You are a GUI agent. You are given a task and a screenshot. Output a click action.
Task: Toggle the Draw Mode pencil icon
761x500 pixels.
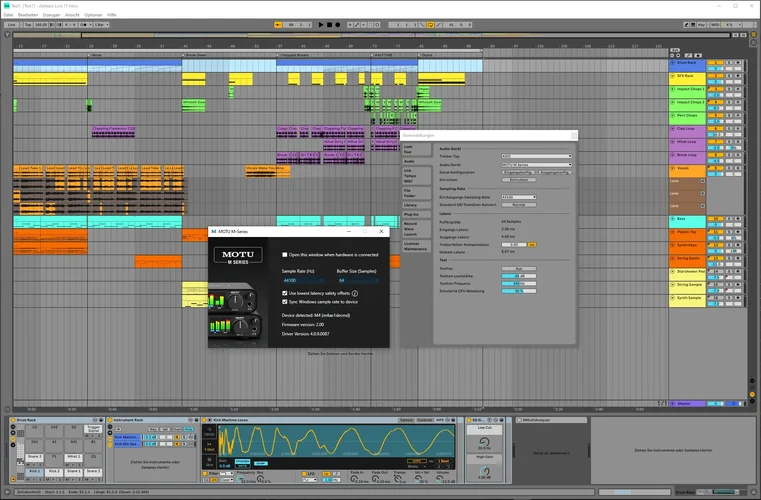686,25
